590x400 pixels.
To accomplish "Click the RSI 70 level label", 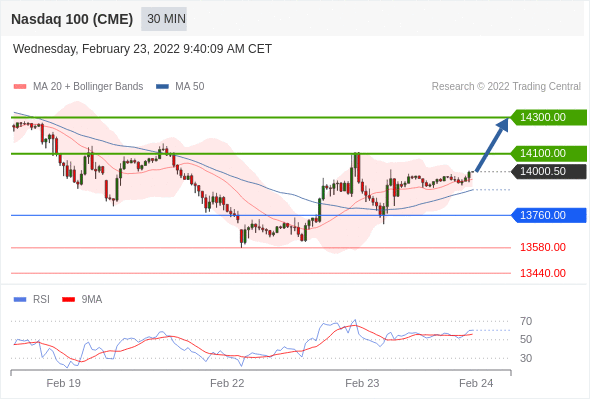I will [526, 321].
